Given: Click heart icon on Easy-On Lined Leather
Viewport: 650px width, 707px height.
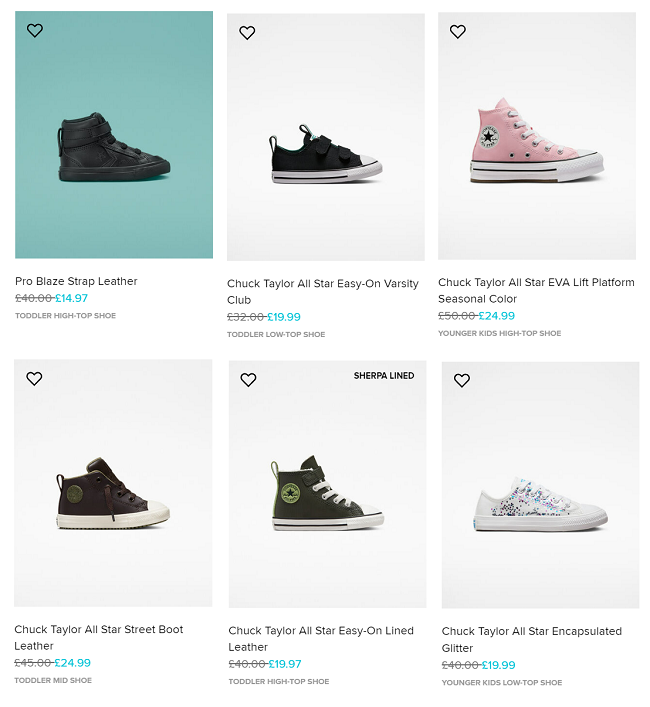Looking at the screenshot, I should (x=248, y=380).
